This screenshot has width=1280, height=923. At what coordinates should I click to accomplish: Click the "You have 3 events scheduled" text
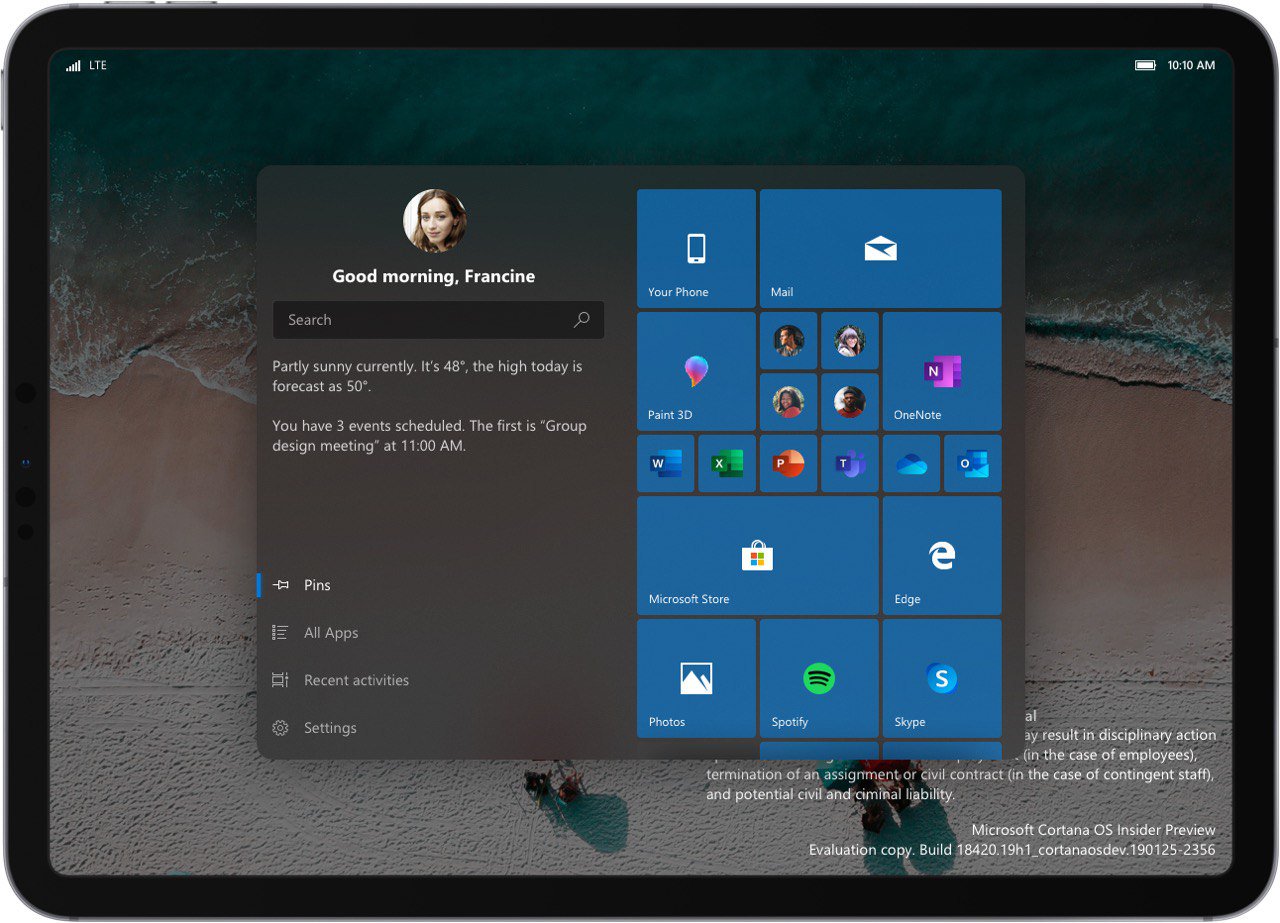coord(429,436)
